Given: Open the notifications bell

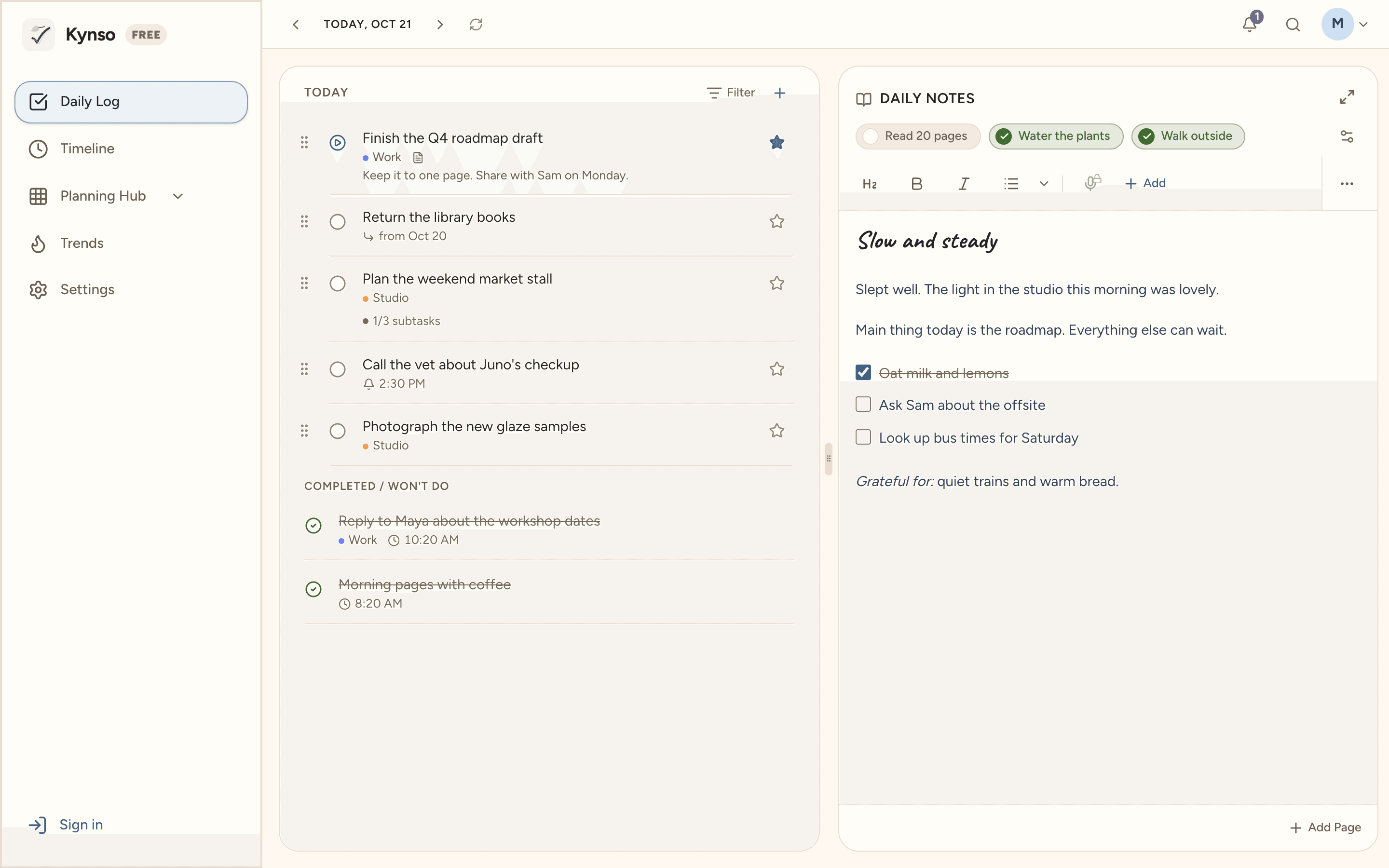Looking at the screenshot, I should [x=1250, y=24].
